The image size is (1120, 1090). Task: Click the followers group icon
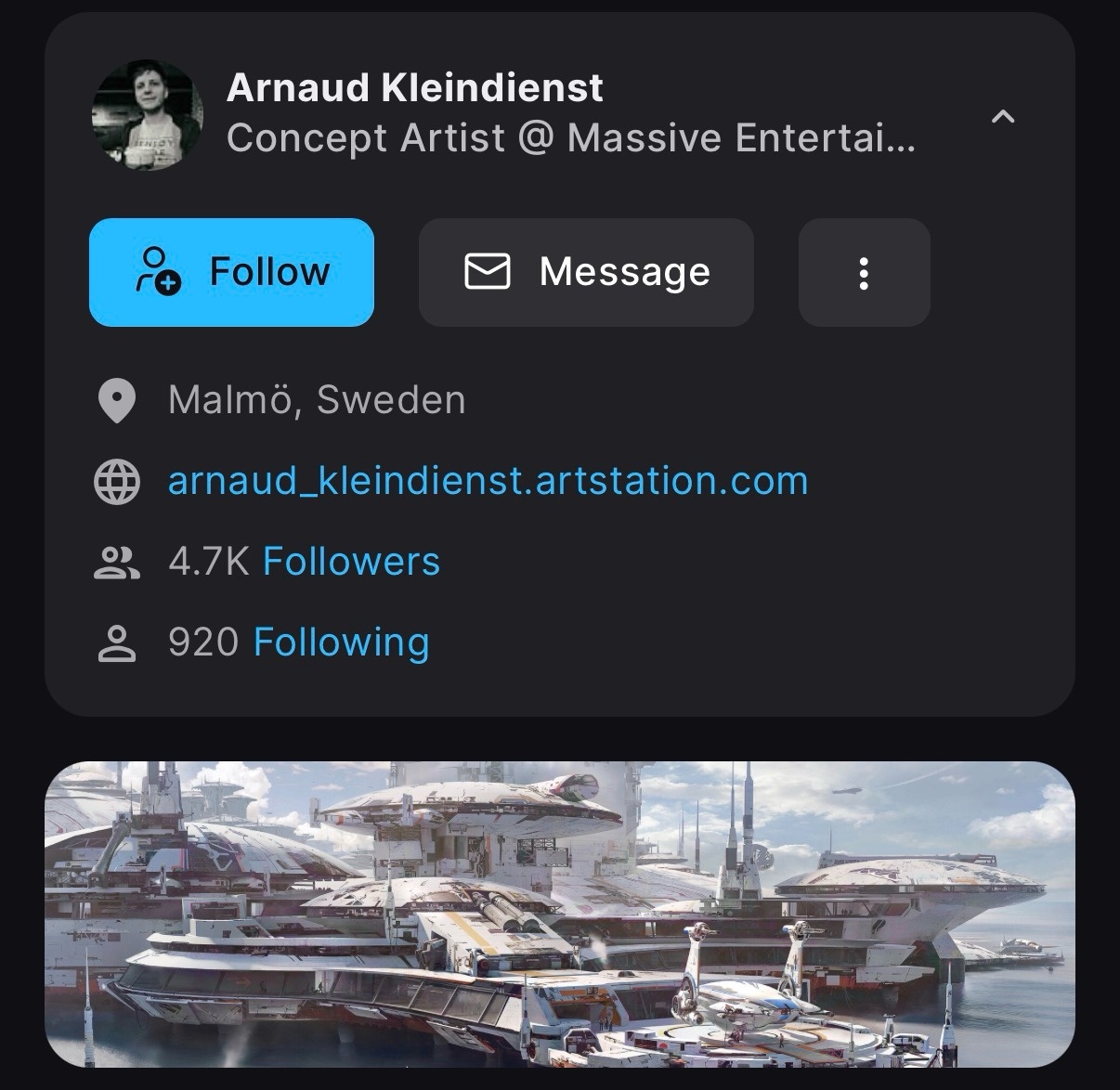click(117, 563)
